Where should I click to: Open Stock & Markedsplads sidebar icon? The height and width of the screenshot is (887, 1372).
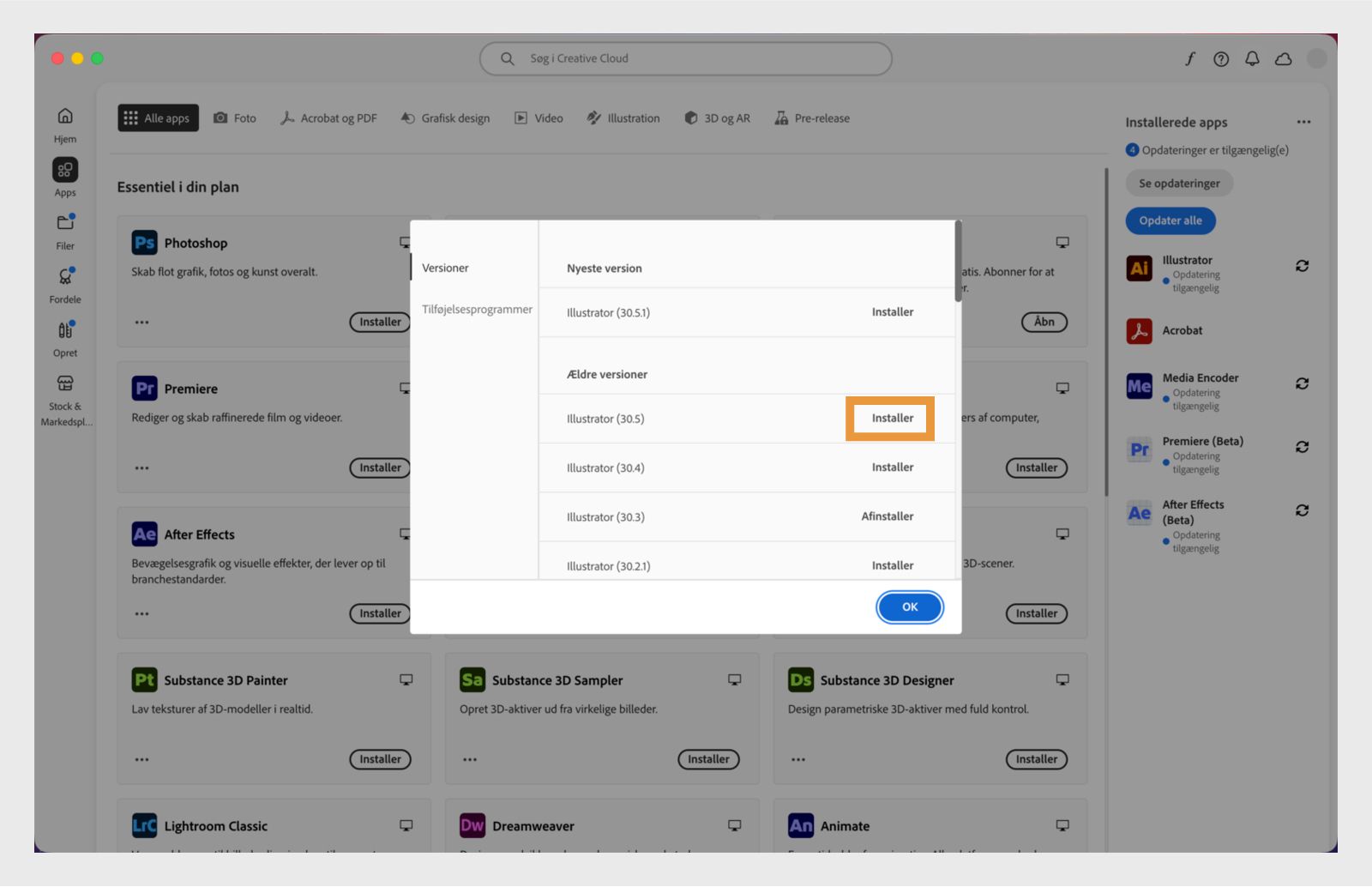(65, 383)
